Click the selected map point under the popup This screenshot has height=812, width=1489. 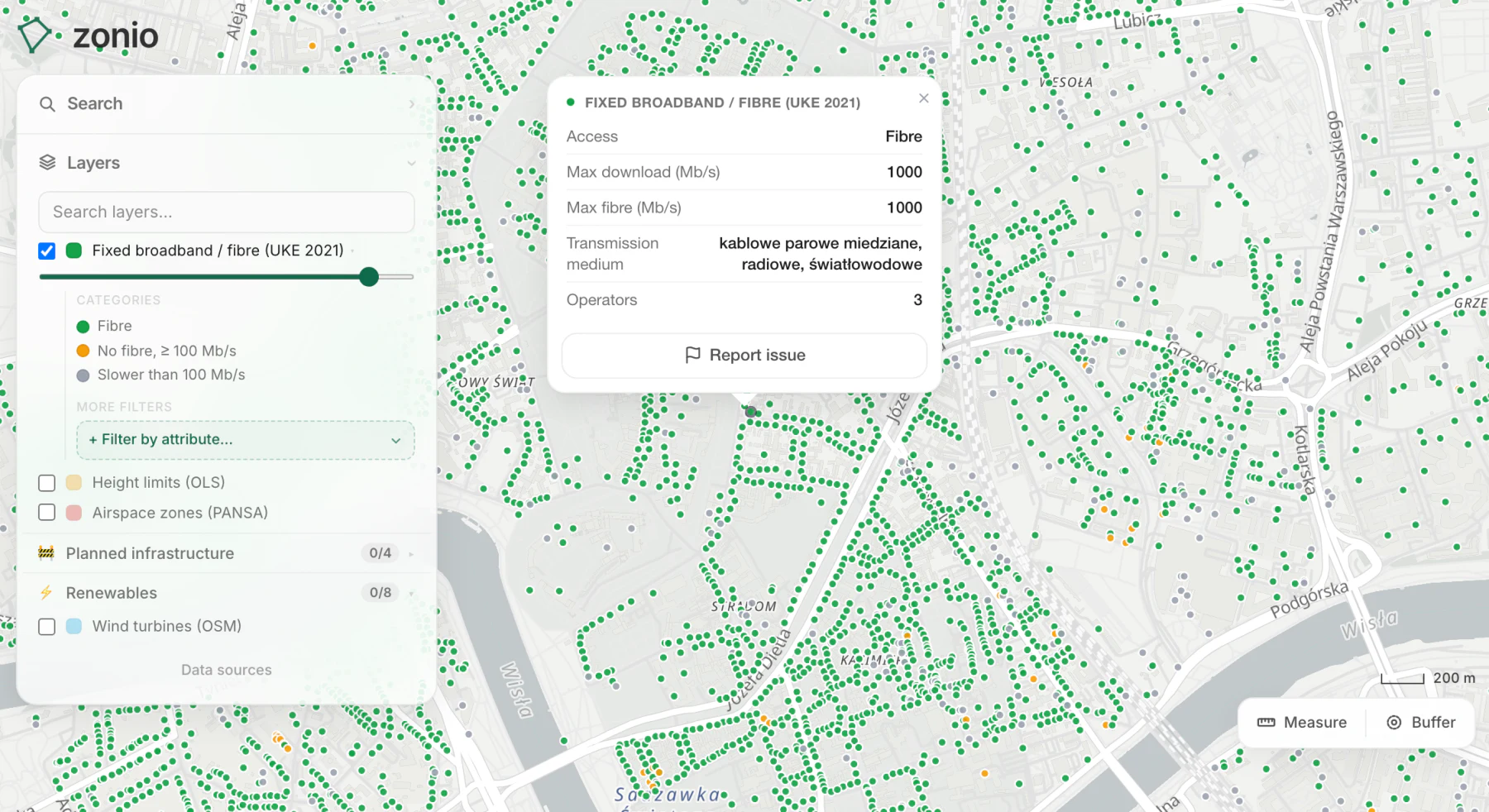(x=750, y=412)
